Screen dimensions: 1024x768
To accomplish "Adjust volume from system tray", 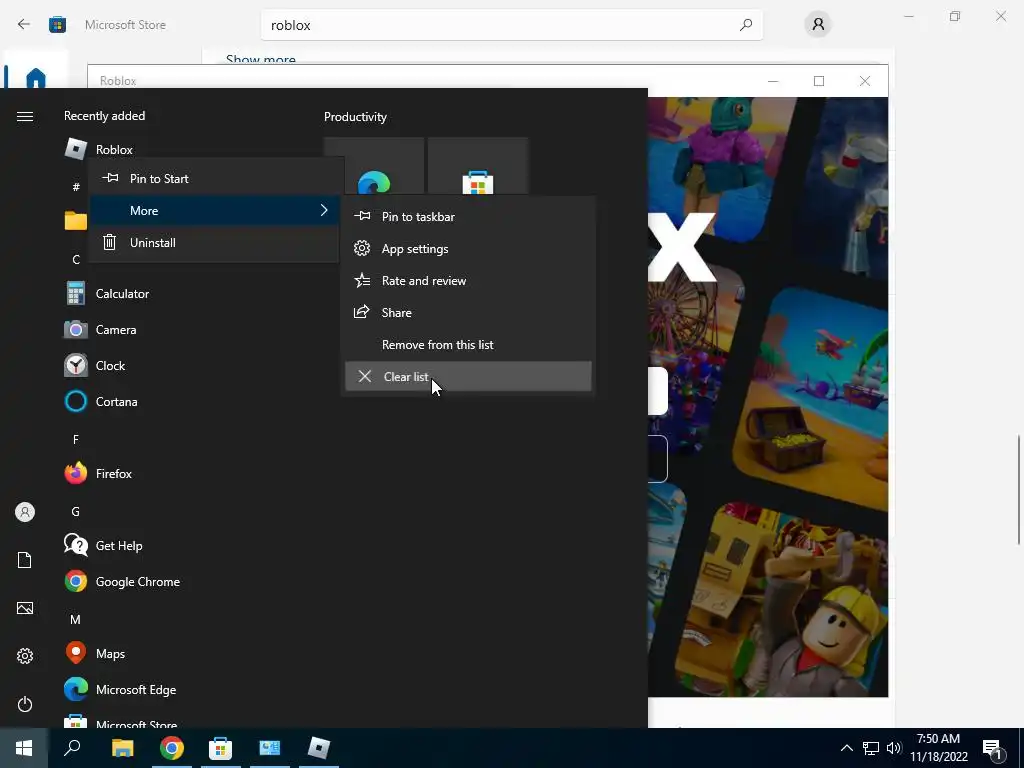I will (894, 748).
